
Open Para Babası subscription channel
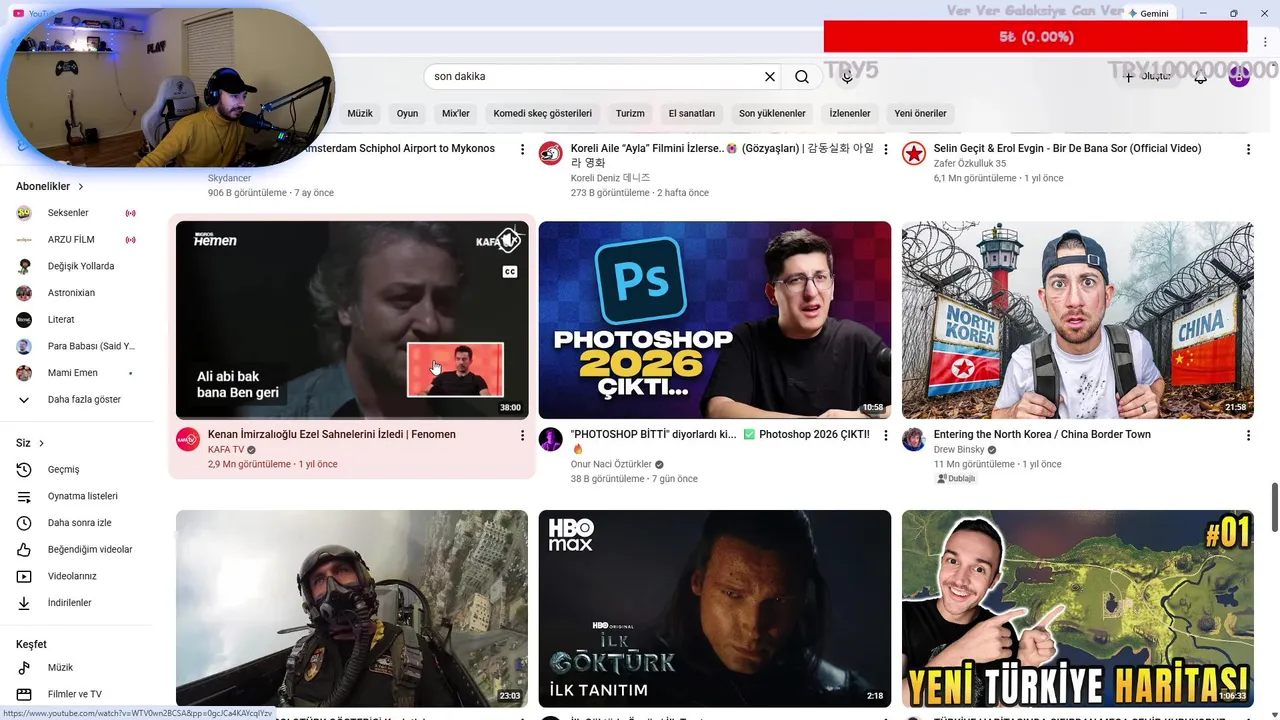(77, 346)
